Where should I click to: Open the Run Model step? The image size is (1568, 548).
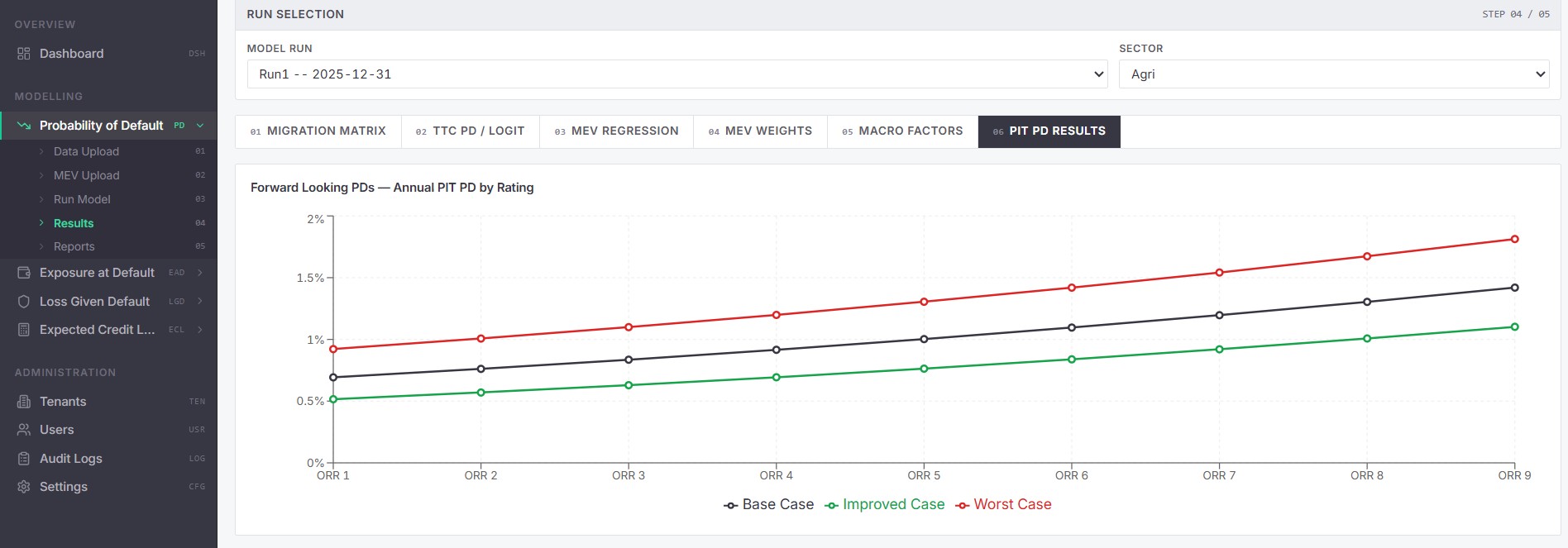tap(108, 199)
